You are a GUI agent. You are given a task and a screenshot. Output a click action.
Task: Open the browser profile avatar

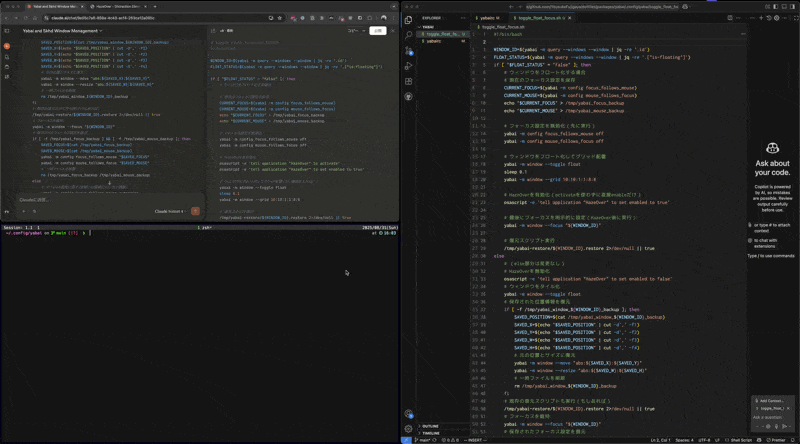pyautogui.click(x=384, y=18)
